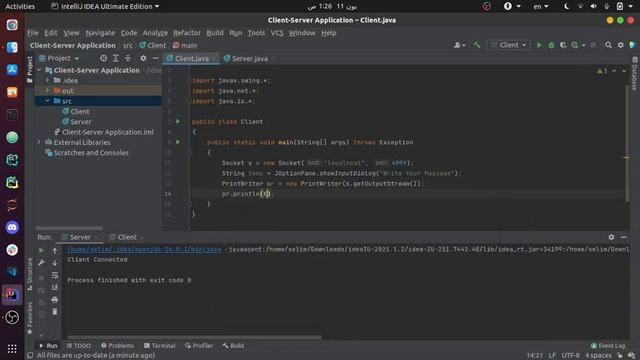
Task: Open the OBS Studio icon in the dock
Action: pyautogui.click(x=12, y=317)
